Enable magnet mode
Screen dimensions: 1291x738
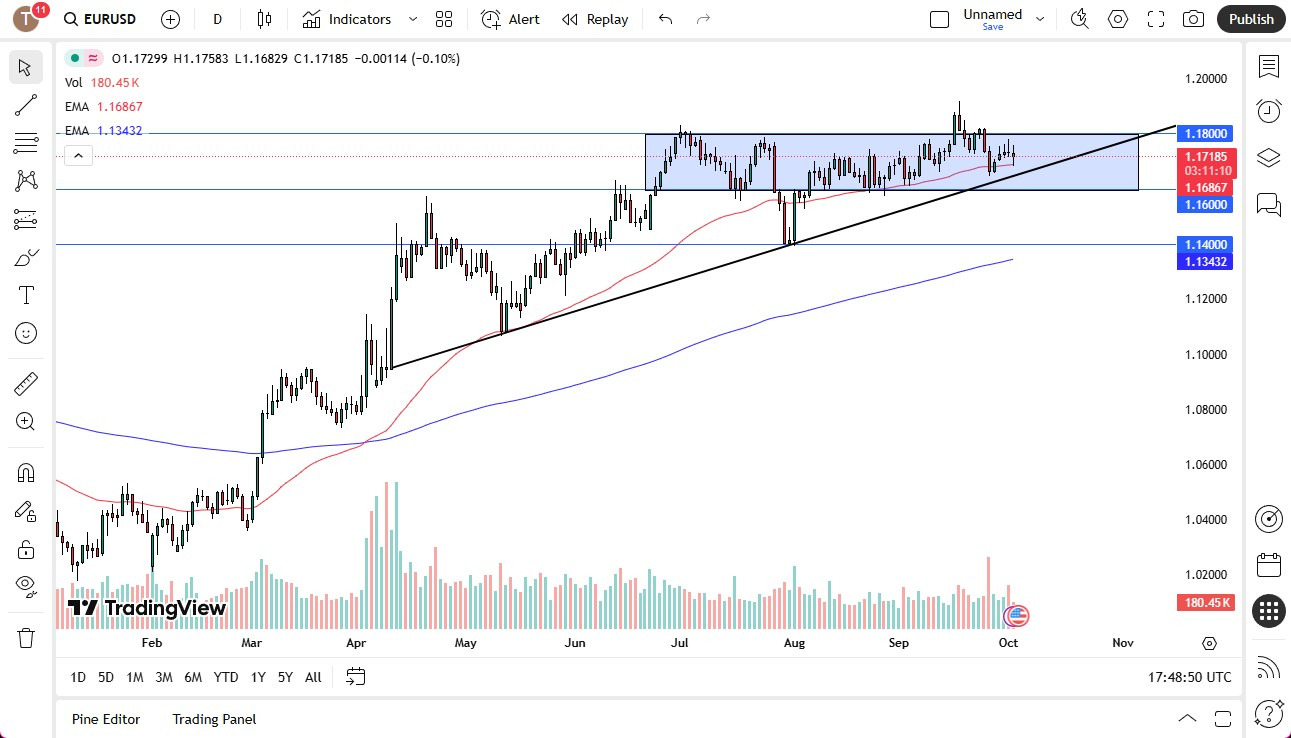[26, 472]
